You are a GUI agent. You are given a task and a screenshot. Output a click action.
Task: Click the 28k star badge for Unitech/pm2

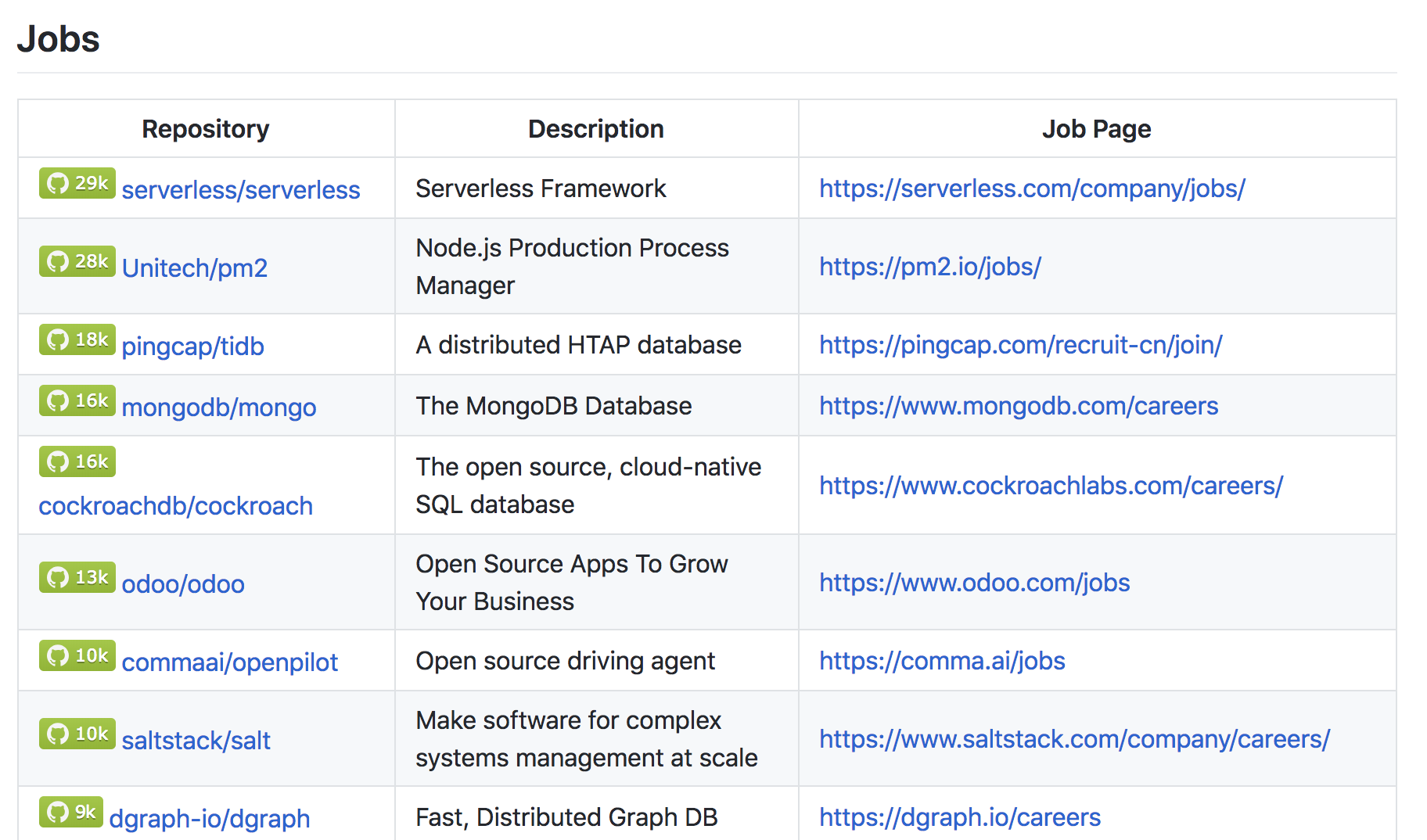76,261
